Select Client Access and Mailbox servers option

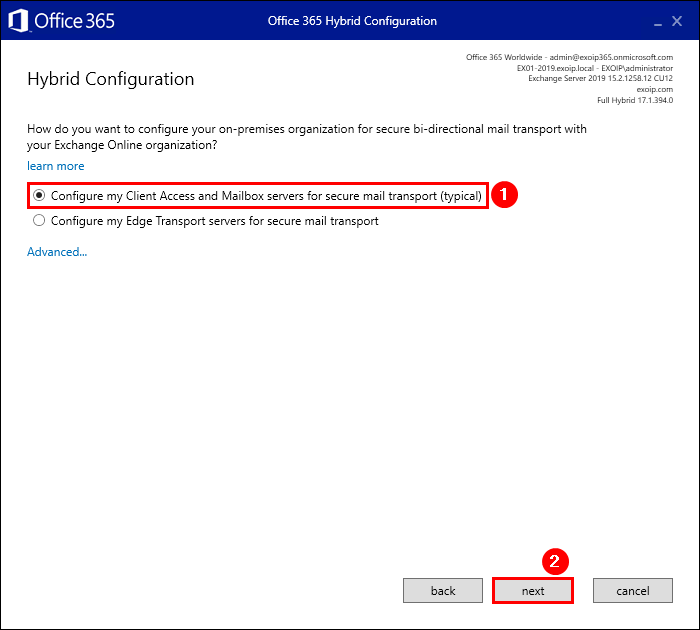tap(39, 196)
